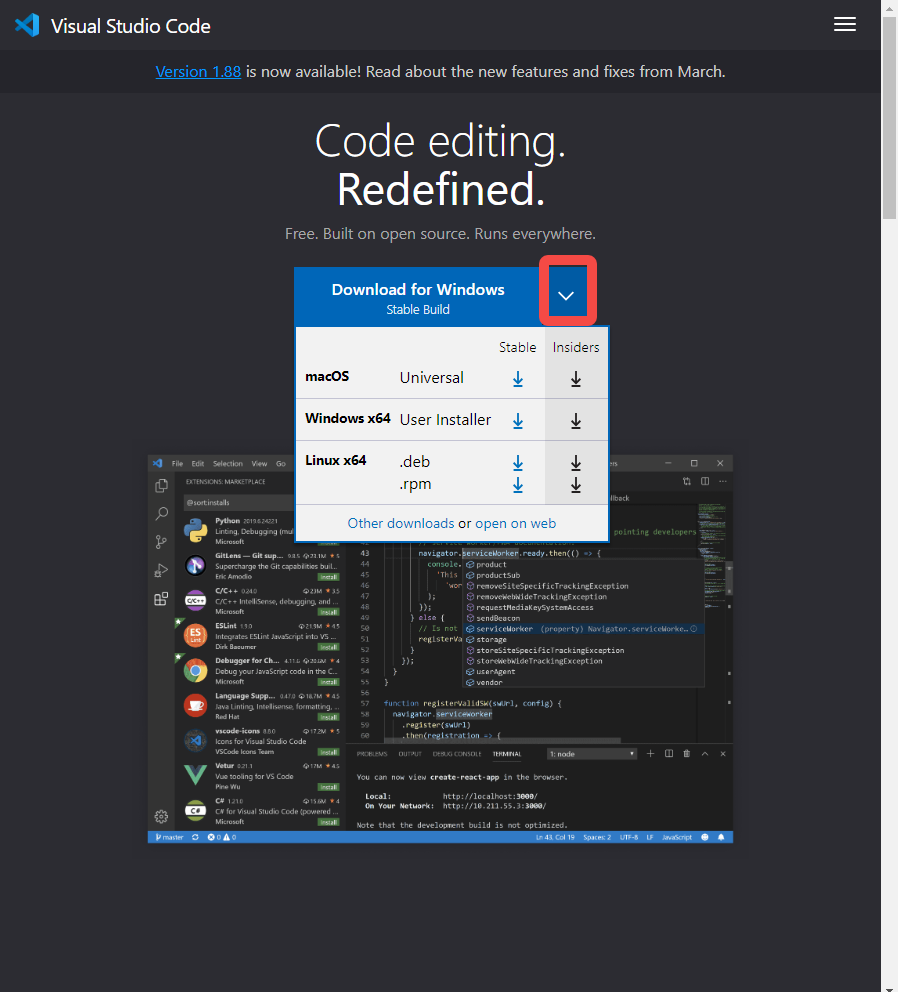Follow the open on web link
The height and width of the screenshot is (992, 898).
515,523
